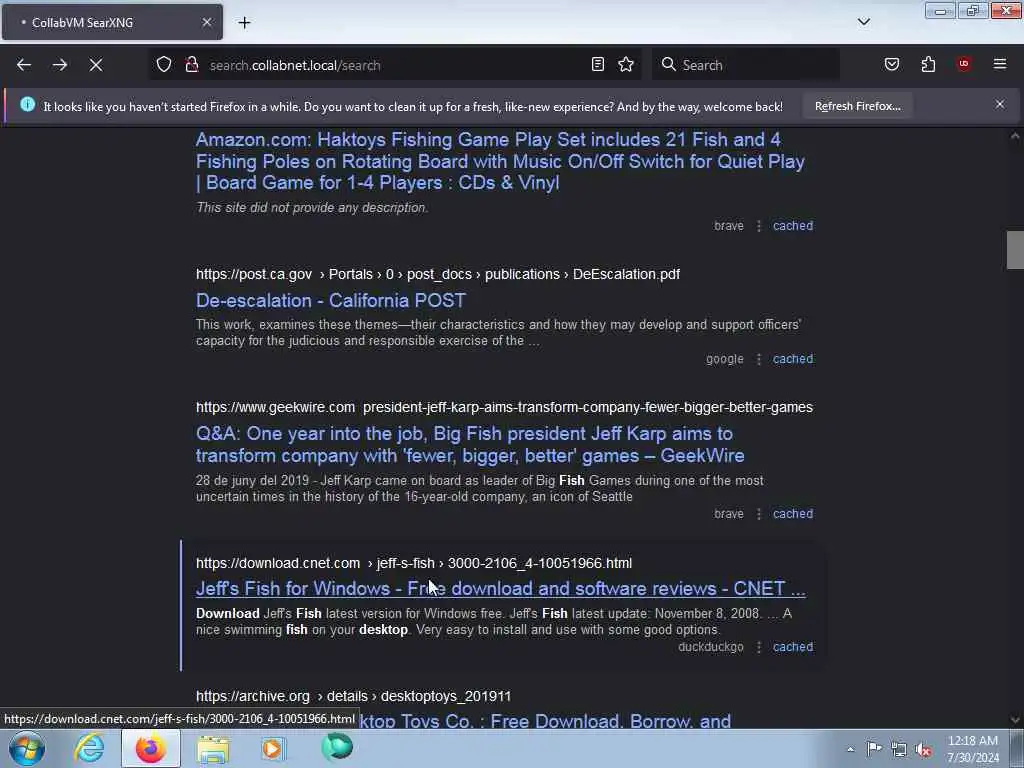Screen dimensions: 1024x768
Task: Click the geekwire.com URL text
Action: pos(504,408)
